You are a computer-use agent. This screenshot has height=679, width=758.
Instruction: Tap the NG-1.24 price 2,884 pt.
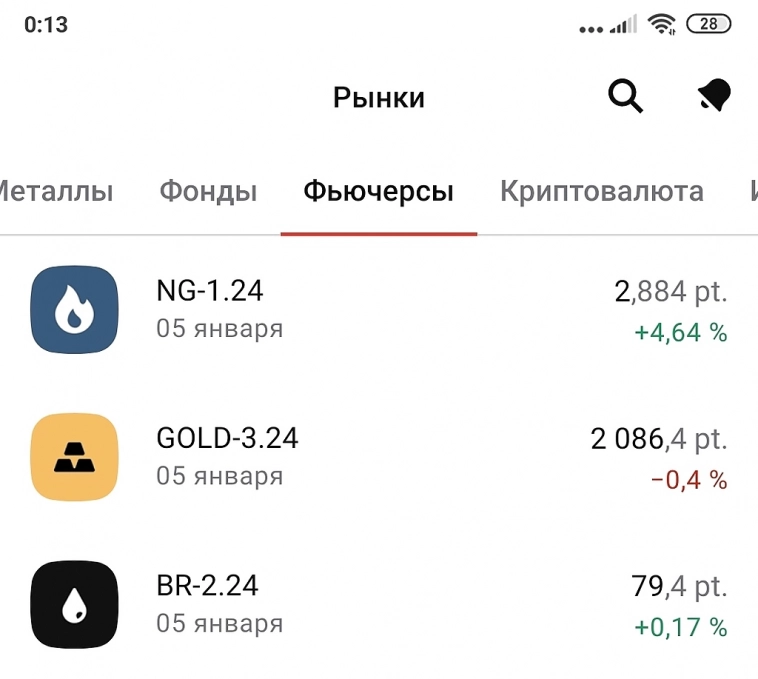point(670,292)
